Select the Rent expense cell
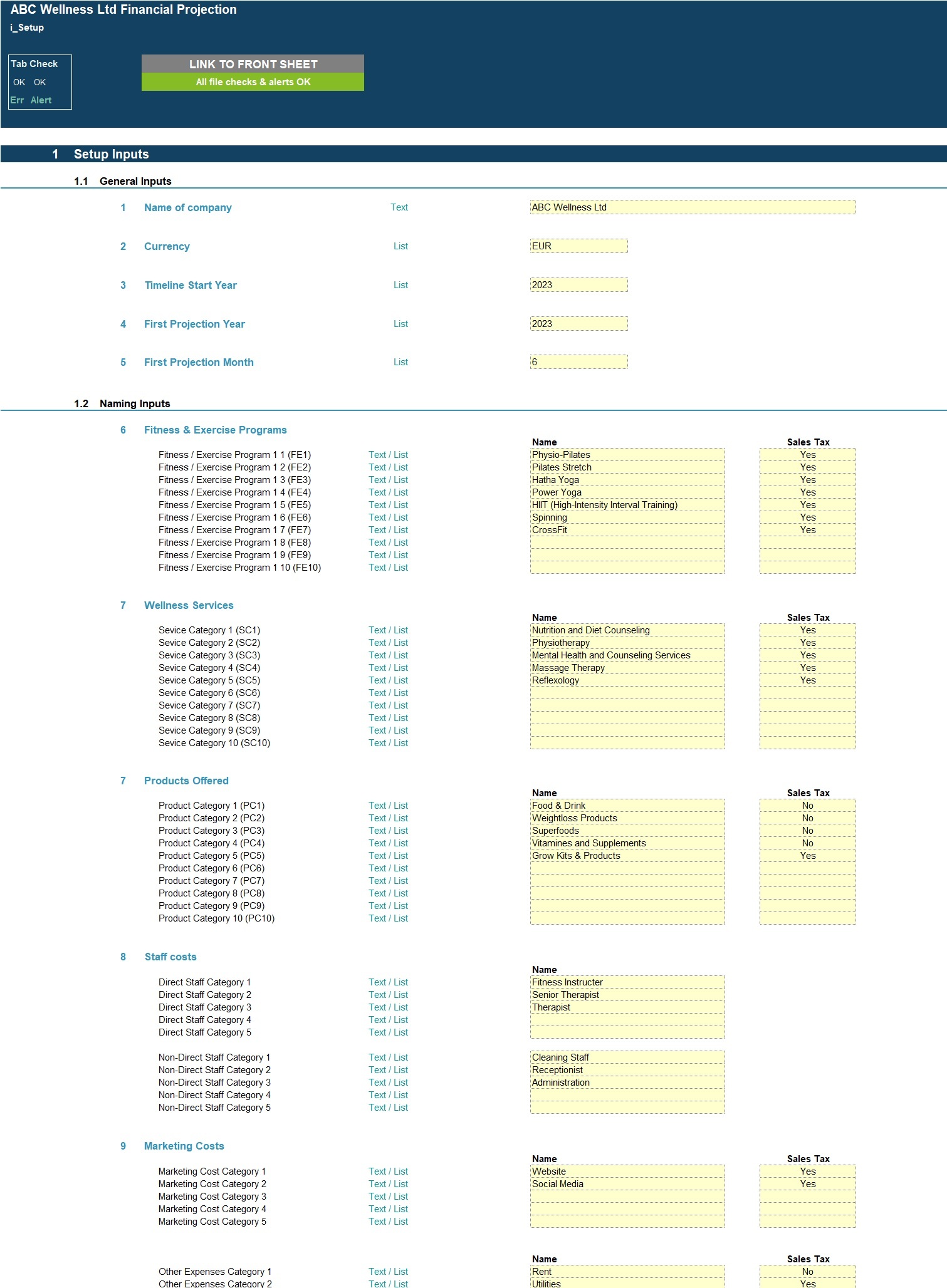This screenshot has width=947, height=1288. [627, 1272]
